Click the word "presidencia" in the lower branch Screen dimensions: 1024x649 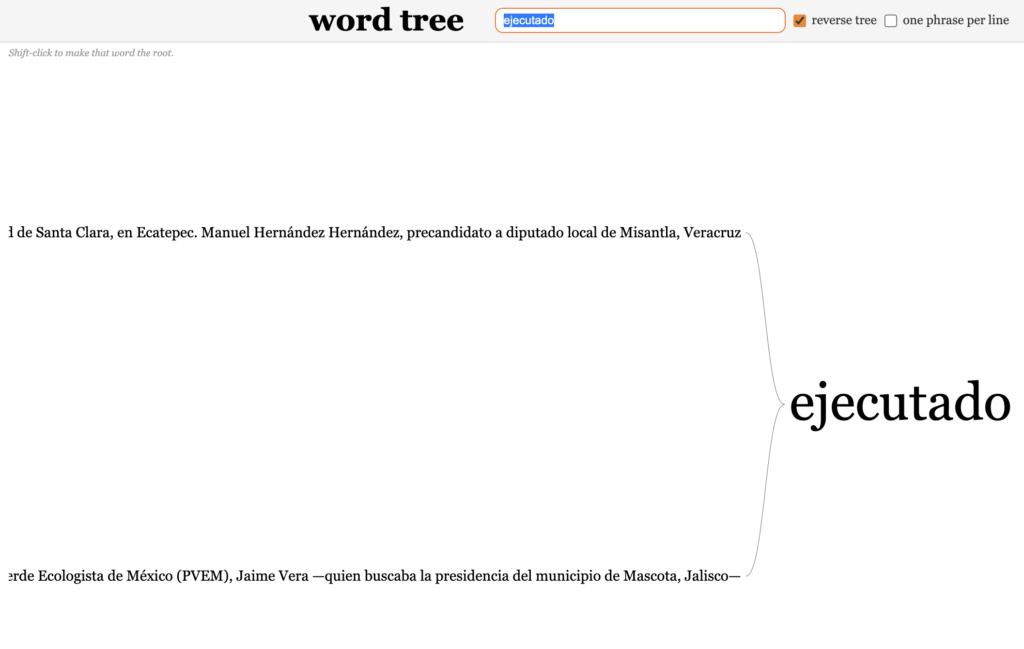tap(472, 577)
